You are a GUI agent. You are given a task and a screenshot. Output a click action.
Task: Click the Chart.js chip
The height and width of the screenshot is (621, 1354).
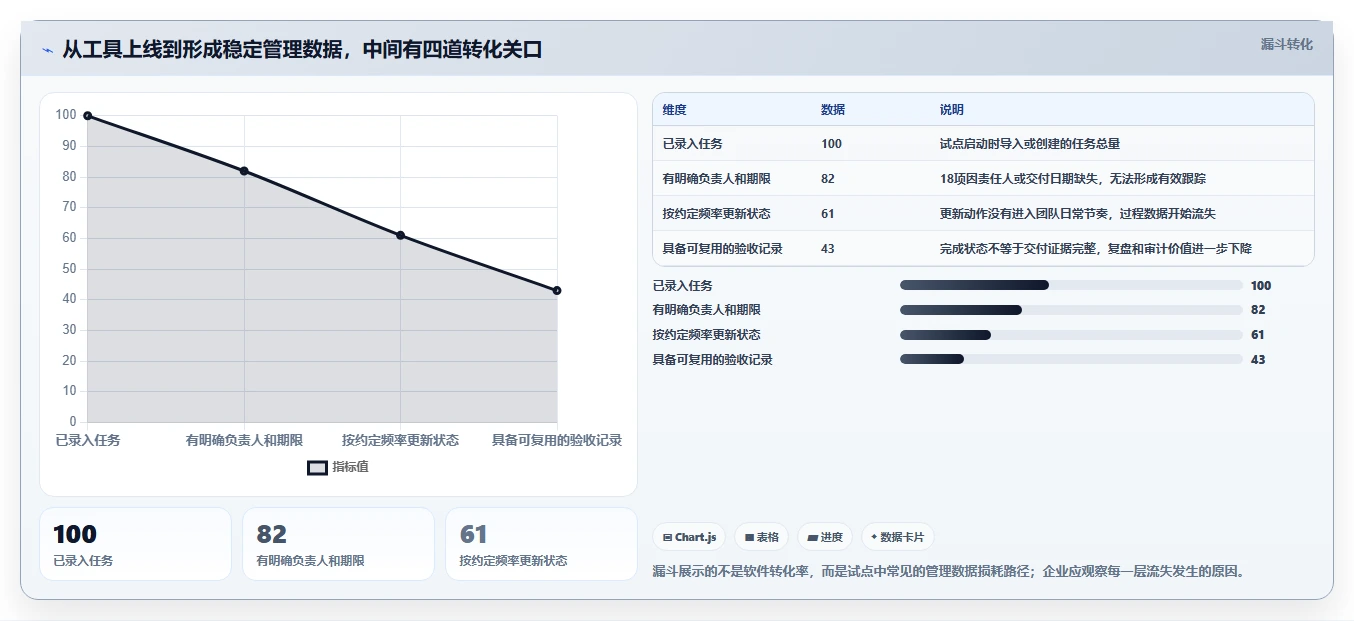click(689, 537)
